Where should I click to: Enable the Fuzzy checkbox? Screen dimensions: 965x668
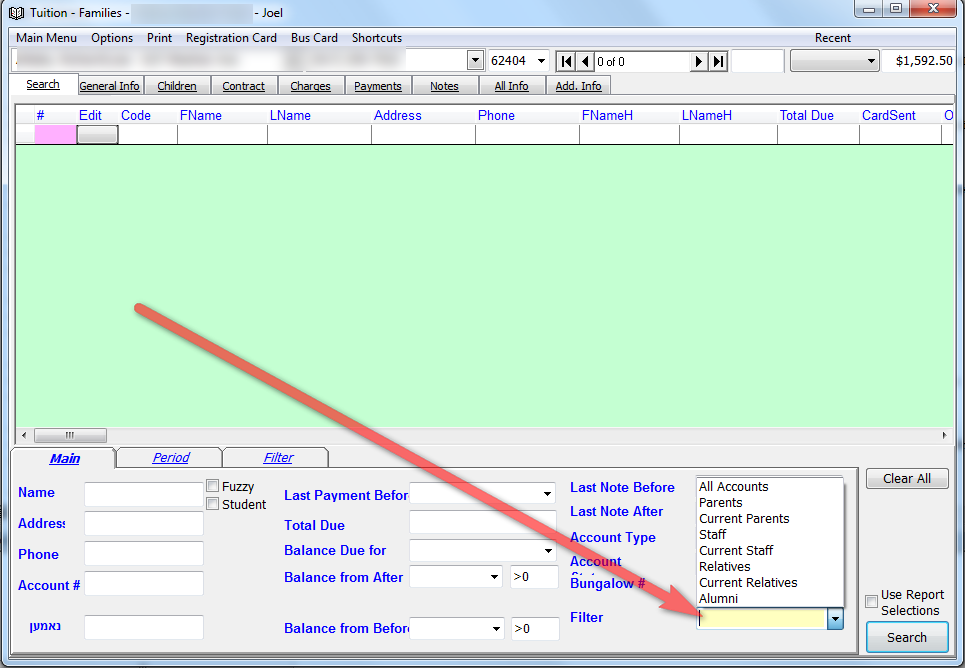point(212,486)
